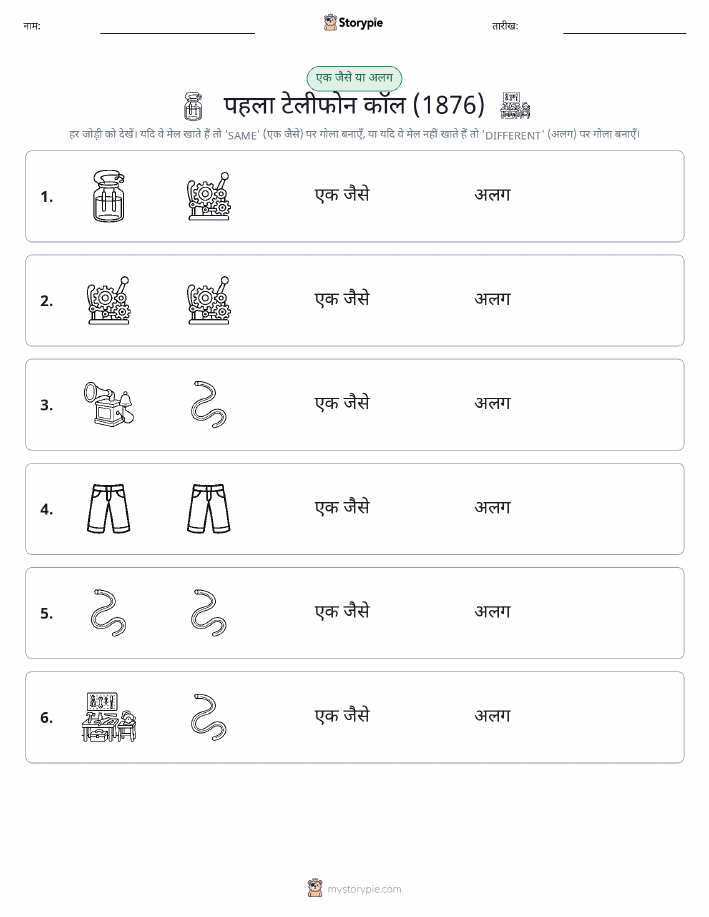
Task: Click the left wire icon in row 5
Action: pos(109,613)
